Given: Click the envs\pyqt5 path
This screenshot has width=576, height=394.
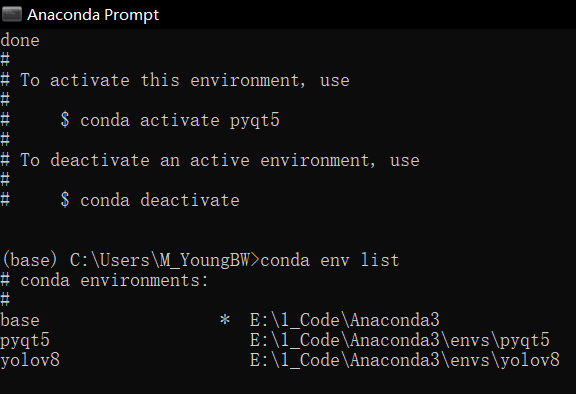Looking at the screenshot, I should coord(400,340).
